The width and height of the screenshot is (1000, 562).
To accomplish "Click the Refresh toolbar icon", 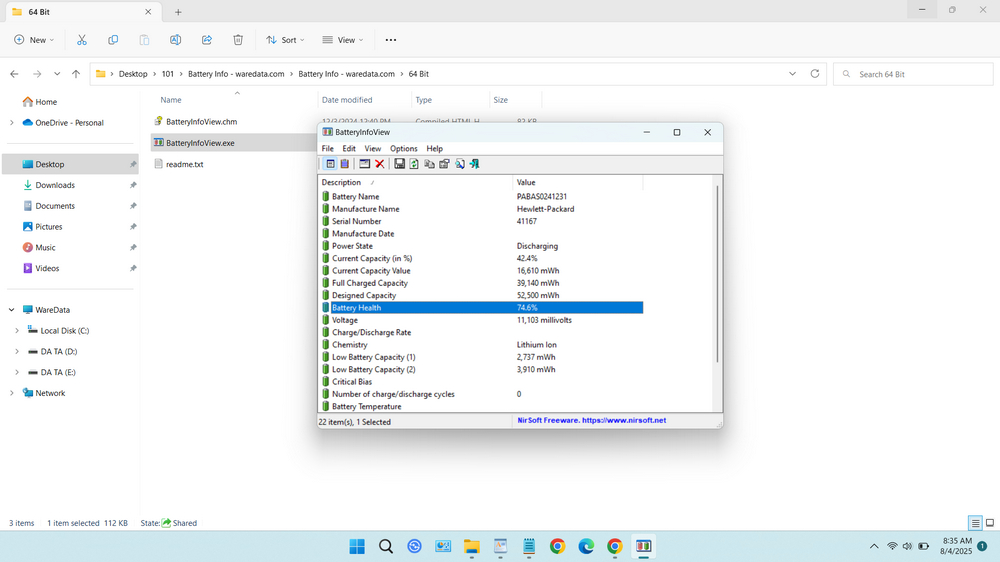I will click(x=414, y=164).
